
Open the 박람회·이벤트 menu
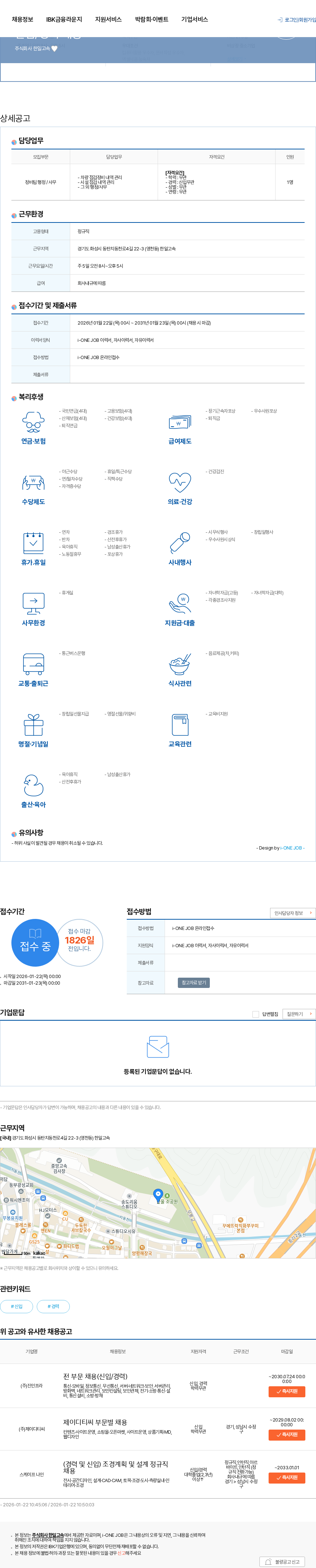152,19
